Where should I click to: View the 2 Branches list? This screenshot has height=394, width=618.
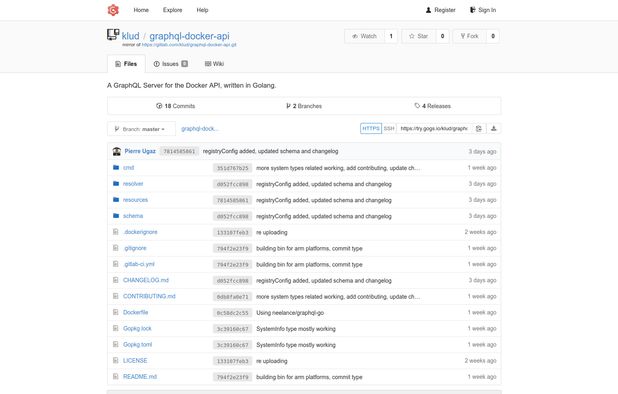pyautogui.click(x=304, y=106)
